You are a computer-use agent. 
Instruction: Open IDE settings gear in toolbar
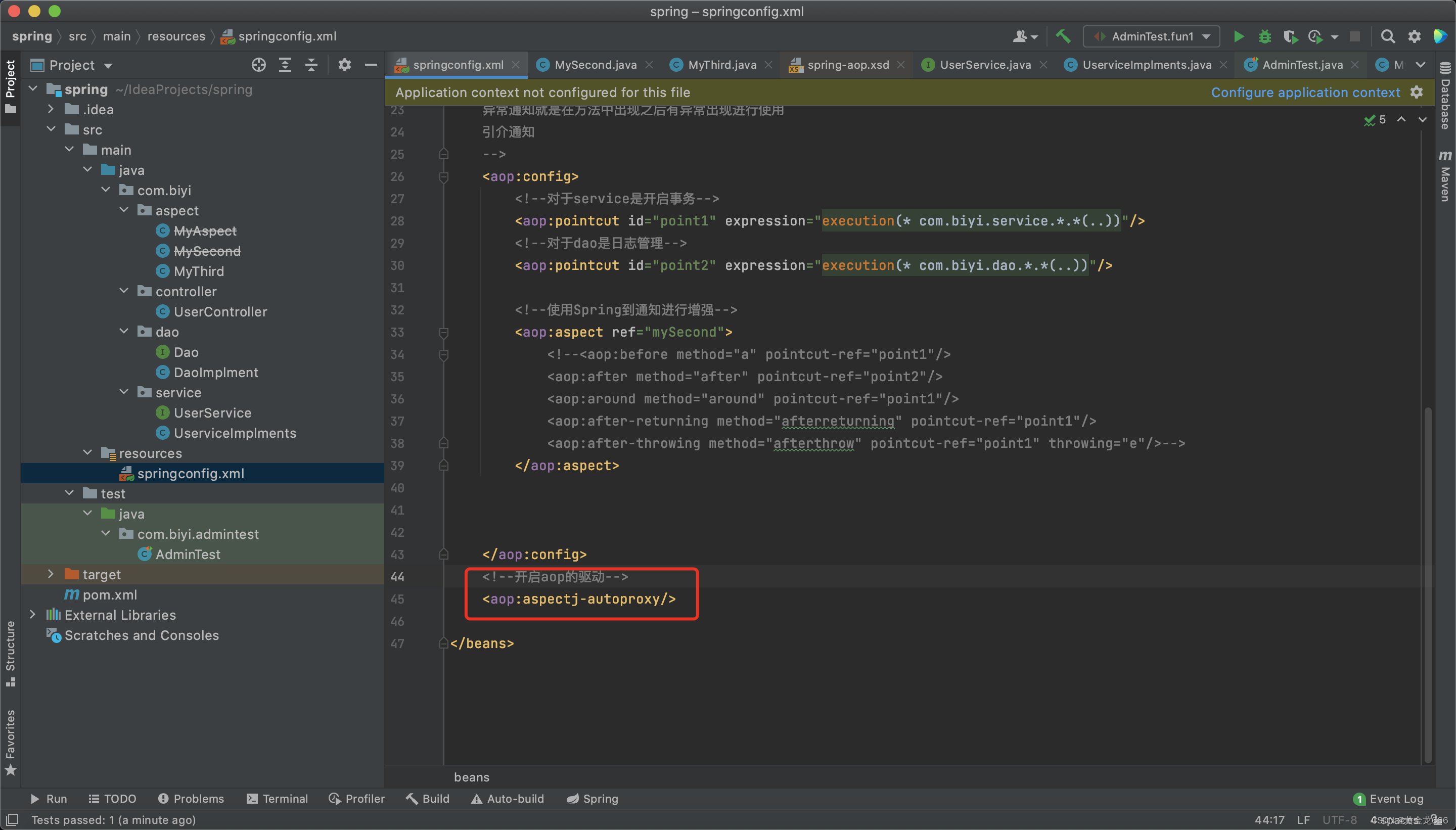tap(1415, 36)
